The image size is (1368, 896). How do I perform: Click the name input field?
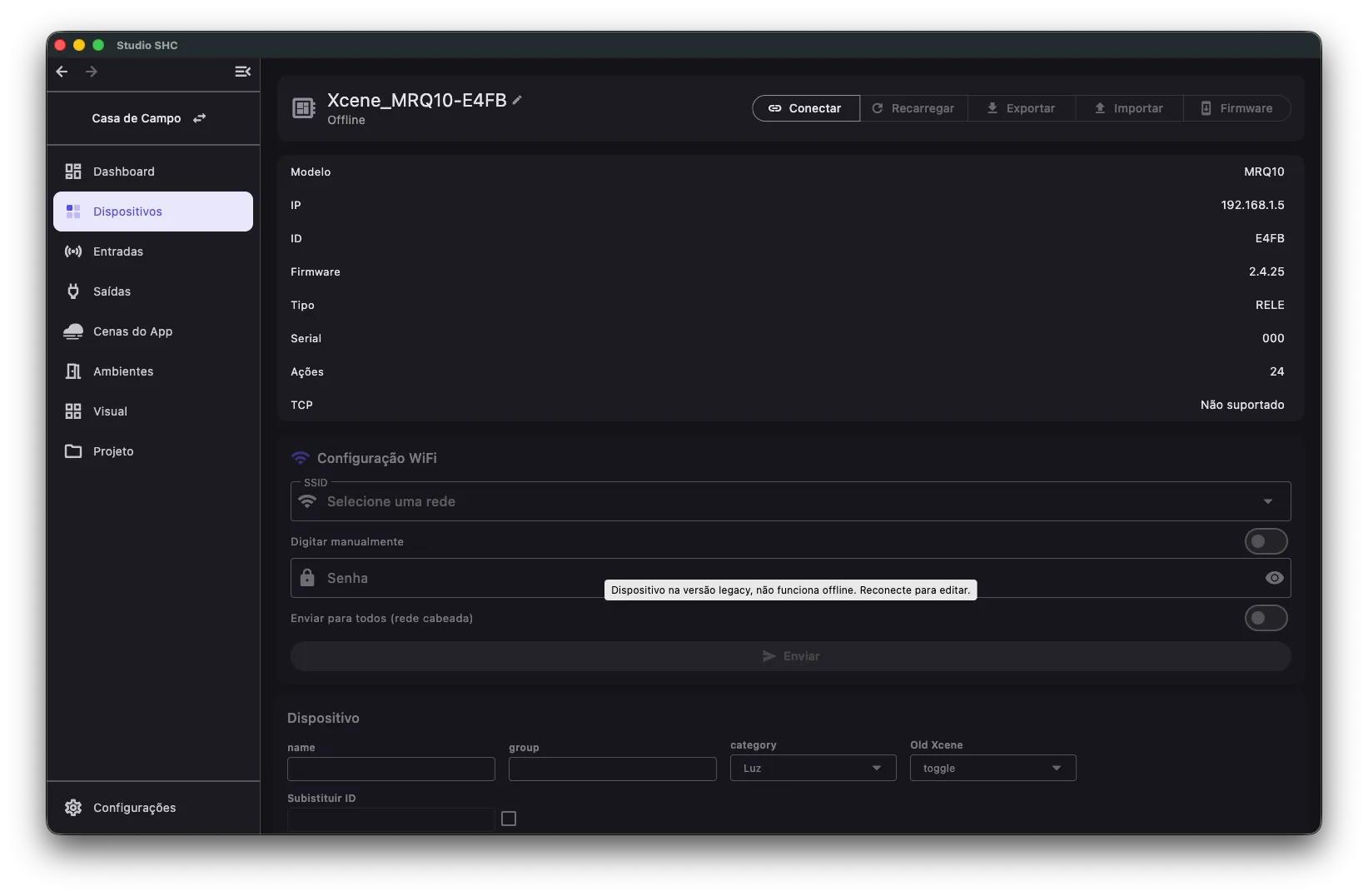click(391, 769)
